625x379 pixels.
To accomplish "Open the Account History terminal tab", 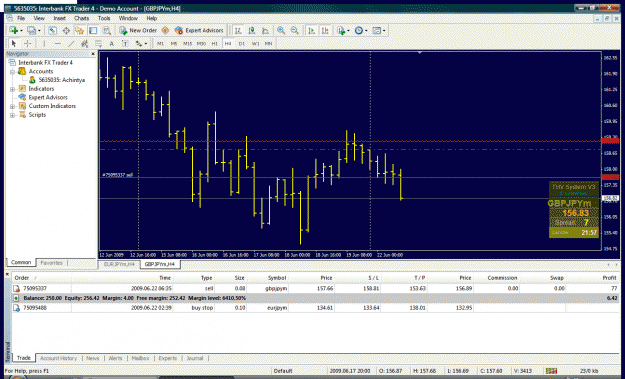I will coord(58,358).
